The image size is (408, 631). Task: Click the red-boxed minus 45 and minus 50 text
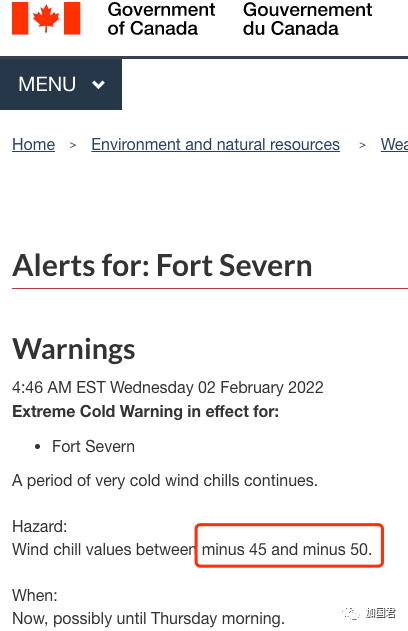tap(286, 549)
